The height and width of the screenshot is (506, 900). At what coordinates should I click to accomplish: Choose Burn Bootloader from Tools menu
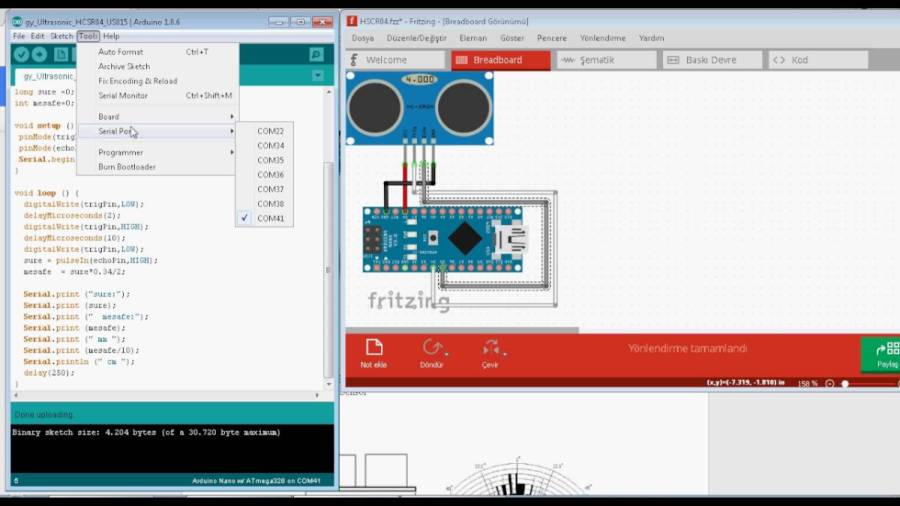click(158, 166)
